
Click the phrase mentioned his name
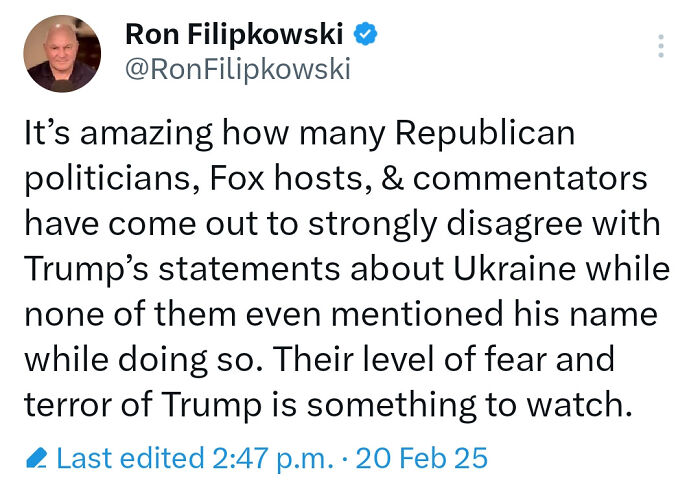pyautogui.click(x=494, y=314)
